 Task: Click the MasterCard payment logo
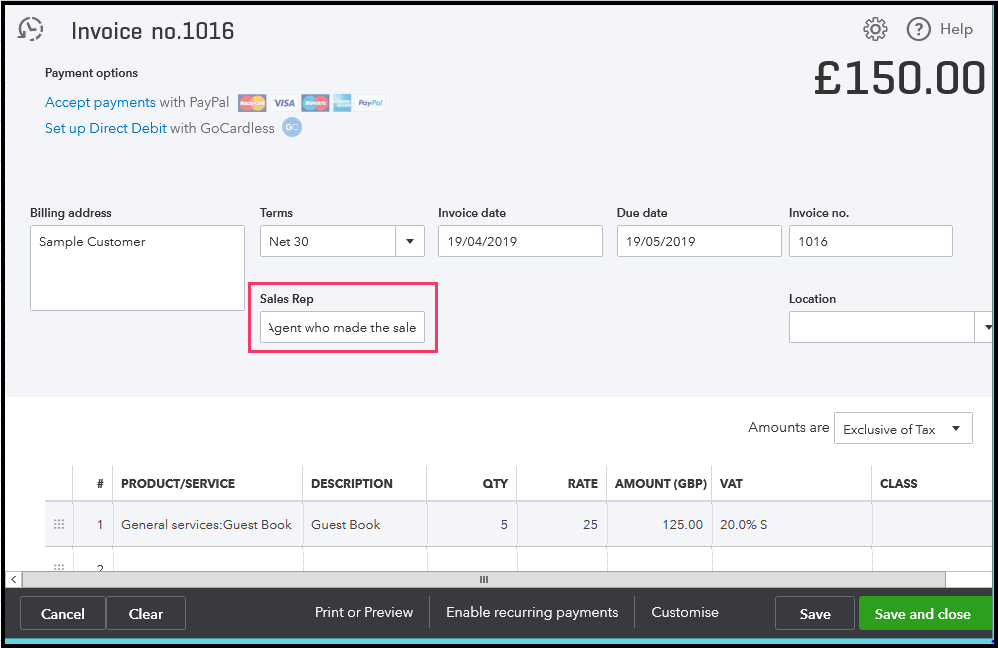click(x=252, y=102)
